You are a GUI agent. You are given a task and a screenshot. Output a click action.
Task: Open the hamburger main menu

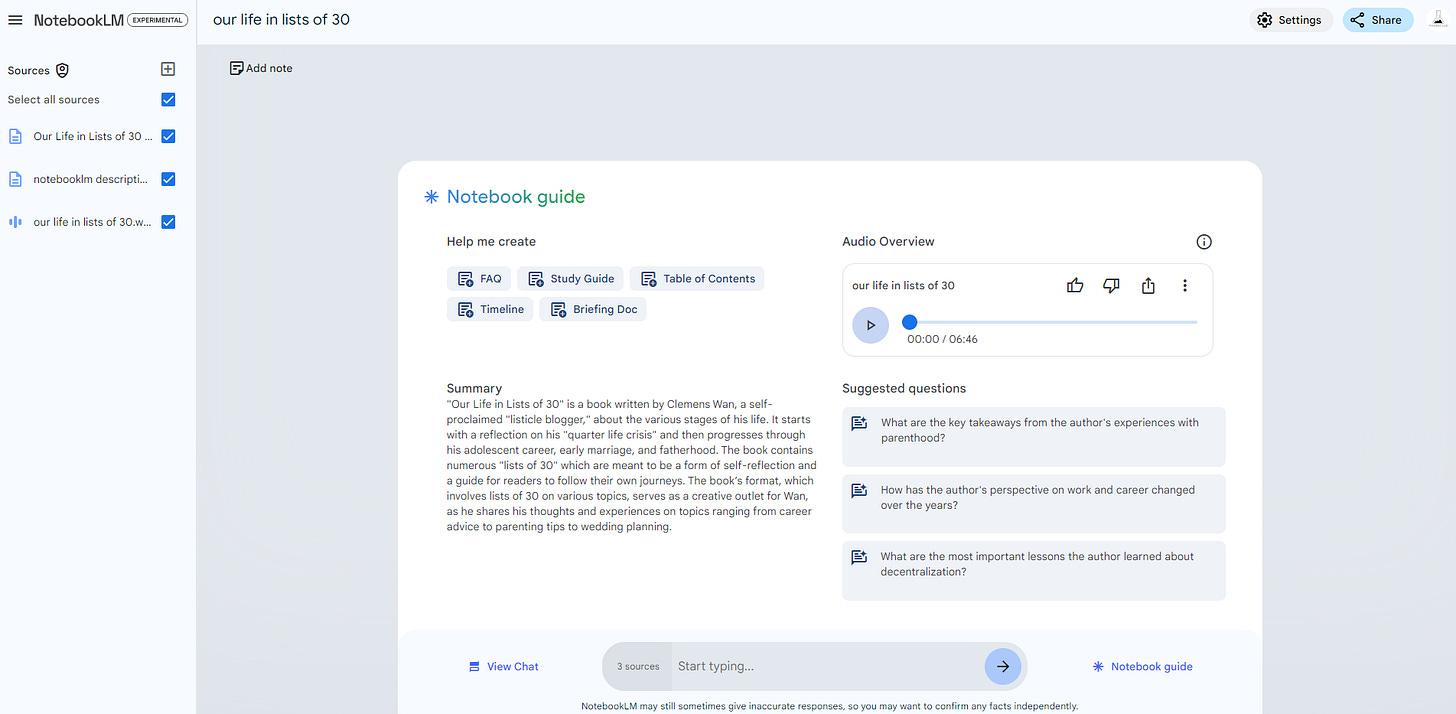point(15,20)
